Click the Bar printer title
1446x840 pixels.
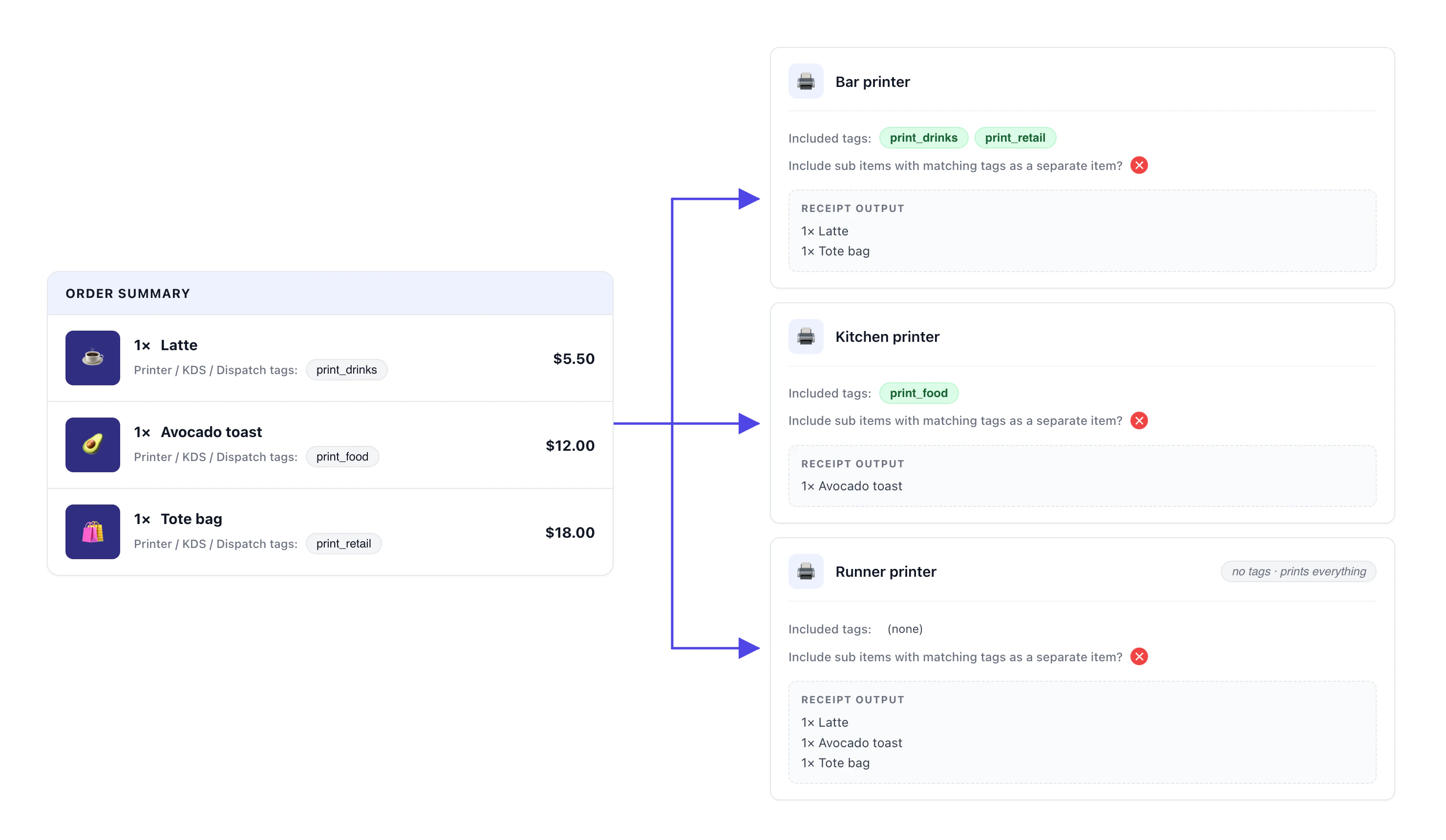pos(872,82)
